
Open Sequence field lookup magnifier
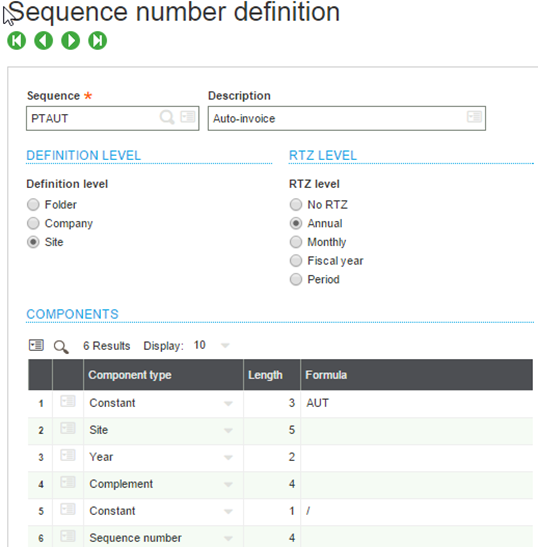pos(167,117)
